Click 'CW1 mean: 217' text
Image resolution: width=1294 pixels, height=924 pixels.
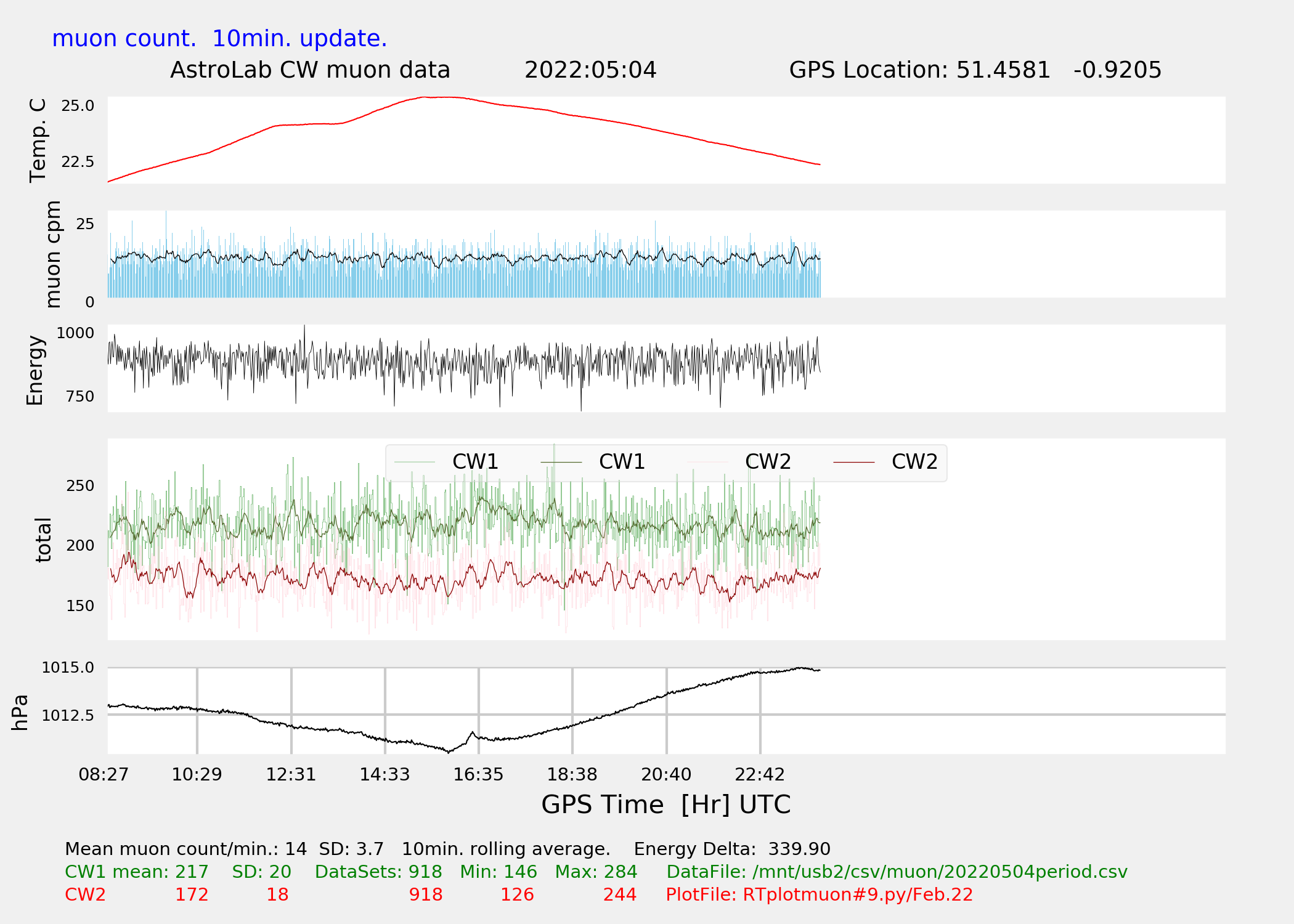[137, 872]
